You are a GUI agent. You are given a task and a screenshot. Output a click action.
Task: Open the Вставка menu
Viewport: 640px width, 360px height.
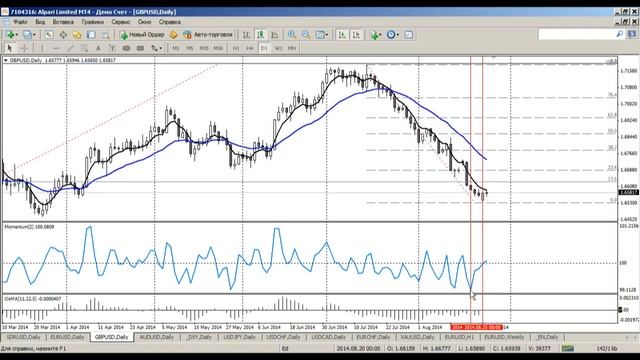click(63, 22)
